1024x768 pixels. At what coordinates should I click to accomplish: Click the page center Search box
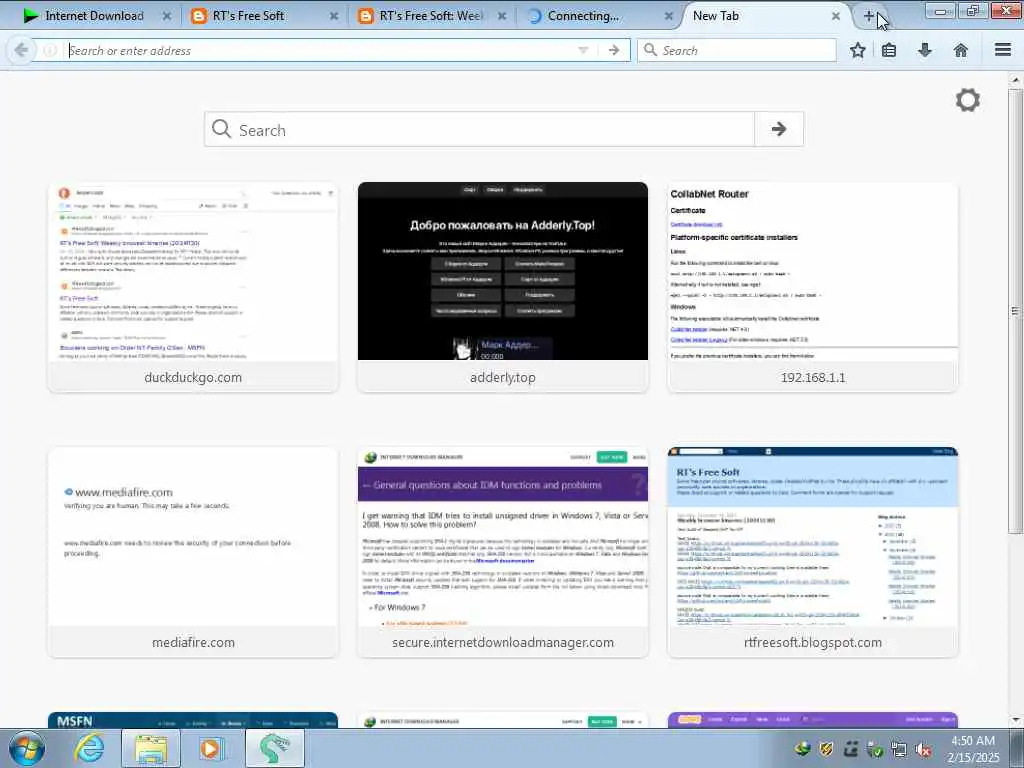tap(479, 129)
